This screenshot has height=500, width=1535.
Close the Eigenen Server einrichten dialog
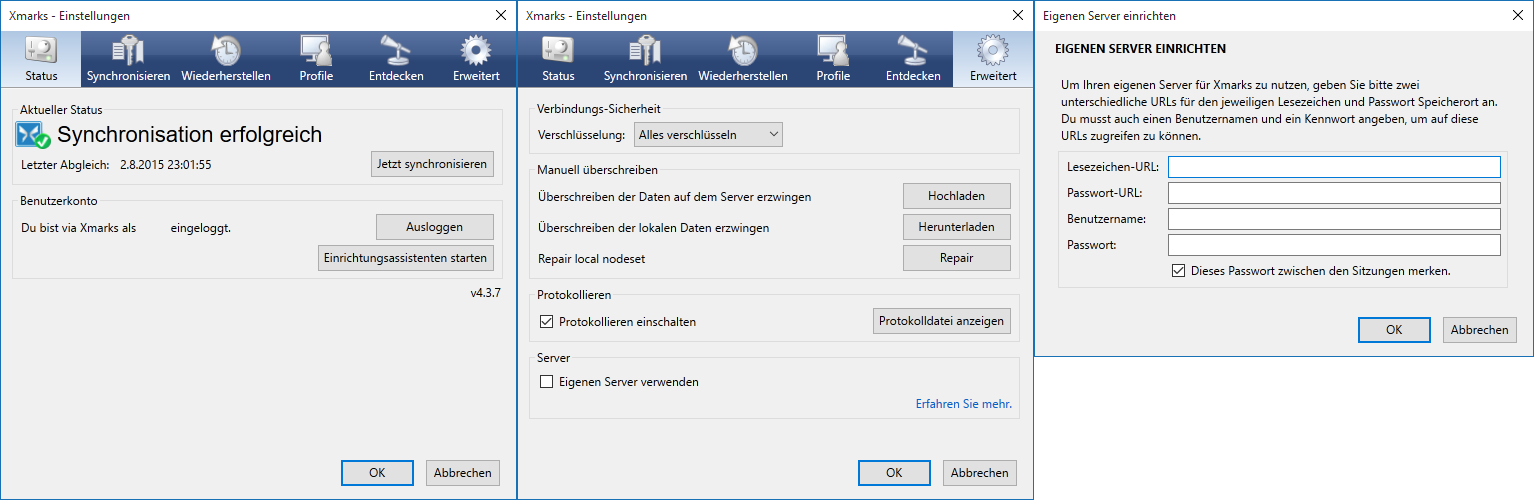point(1517,15)
